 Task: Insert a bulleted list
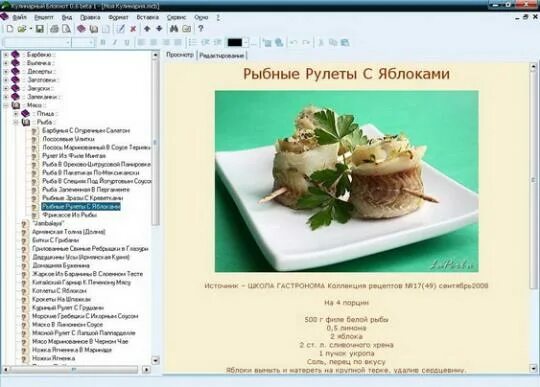[x=193, y=42]
